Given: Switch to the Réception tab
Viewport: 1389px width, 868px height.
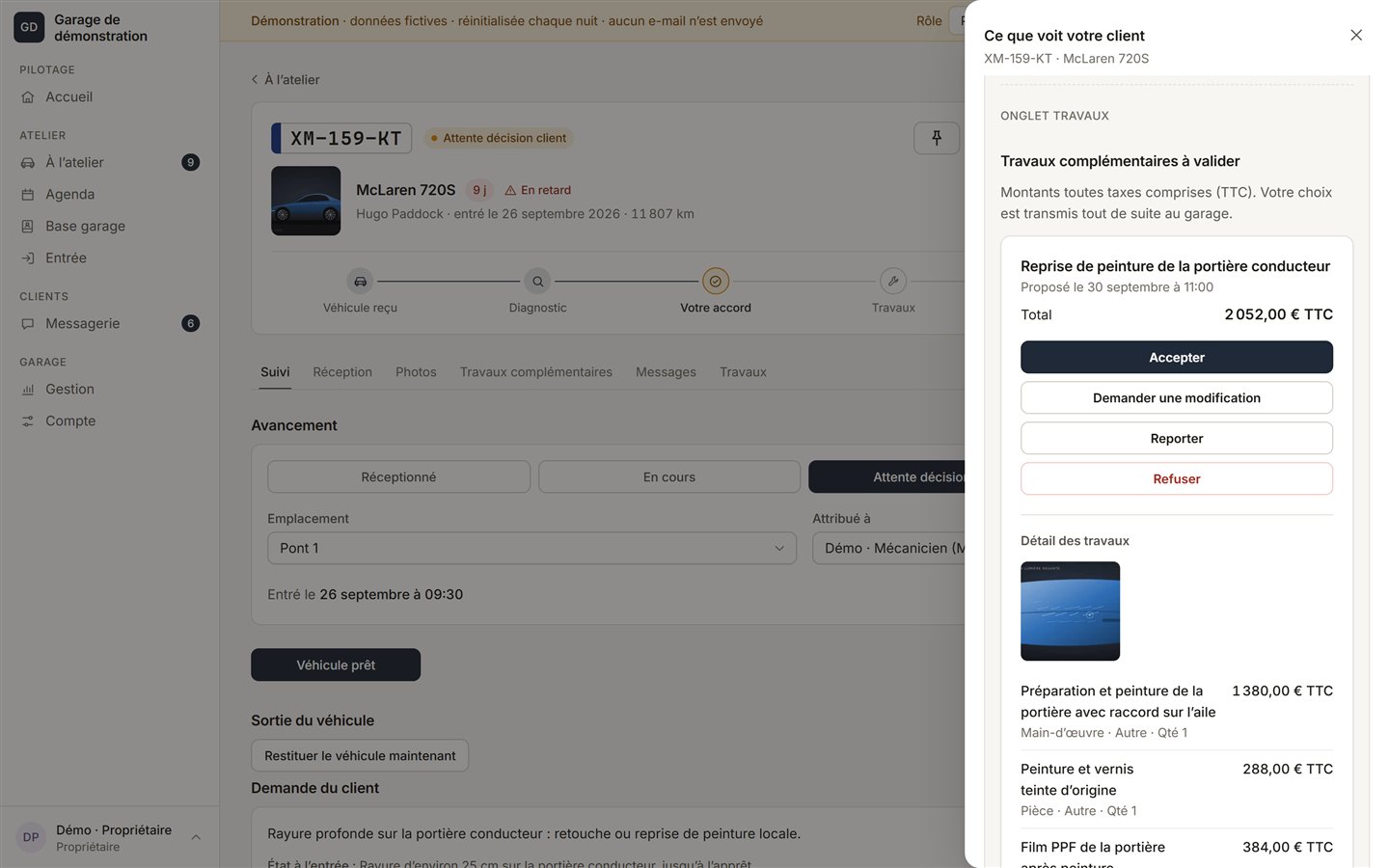Looking at the screenshot, I should (x=342, y=372).
